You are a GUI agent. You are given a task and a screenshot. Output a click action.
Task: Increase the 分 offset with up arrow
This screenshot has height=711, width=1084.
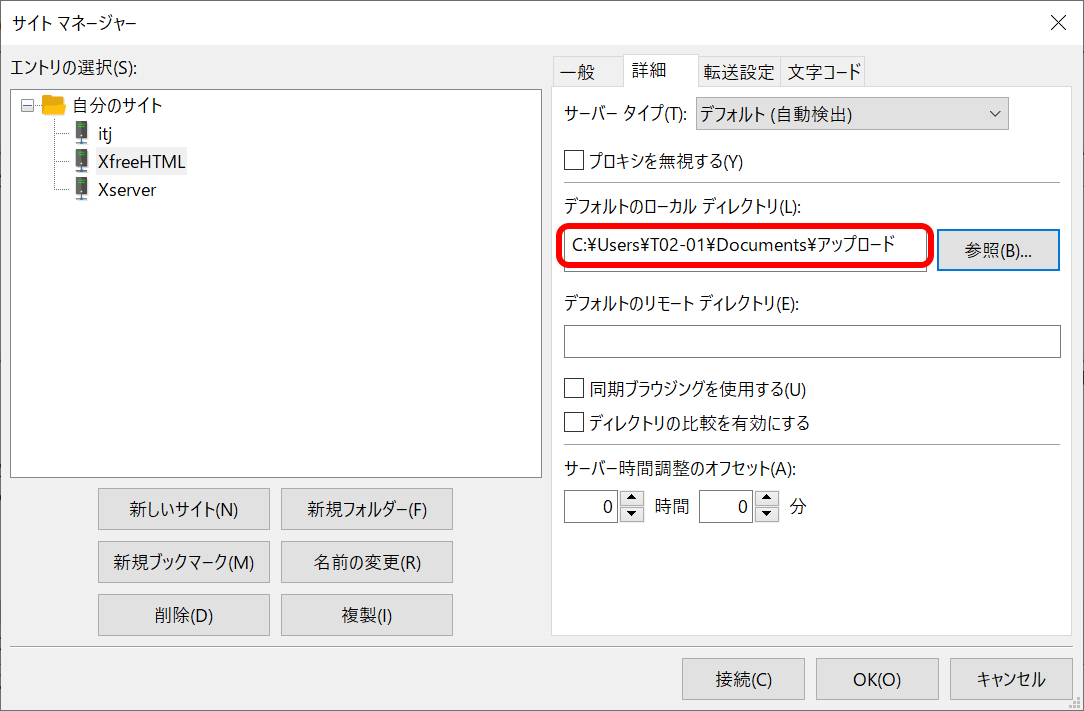coord(766,499)
